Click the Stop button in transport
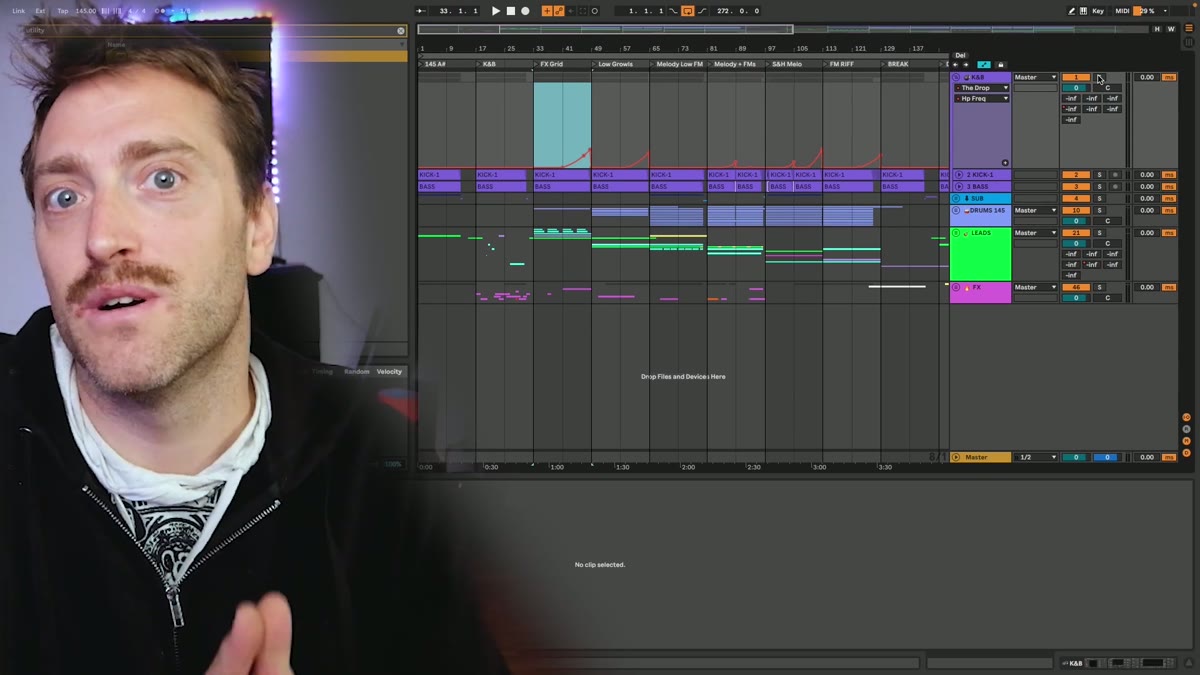 511,11
